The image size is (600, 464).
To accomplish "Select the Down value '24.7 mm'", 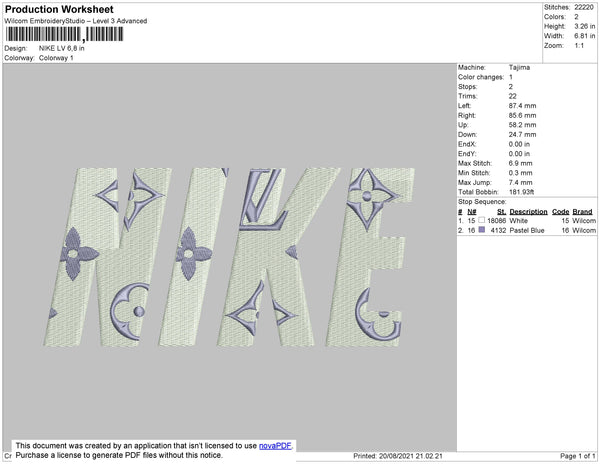I will click(522, 135).
